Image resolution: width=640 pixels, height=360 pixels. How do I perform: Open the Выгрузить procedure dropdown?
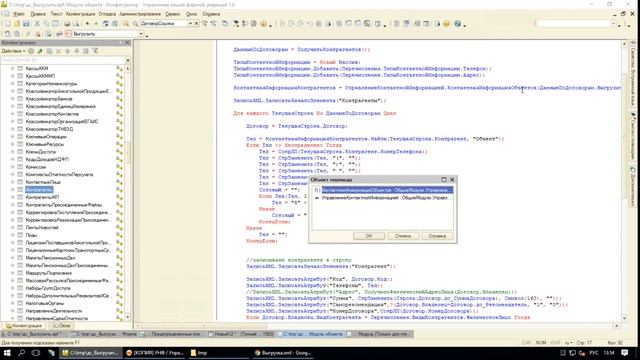pos(141,34)
